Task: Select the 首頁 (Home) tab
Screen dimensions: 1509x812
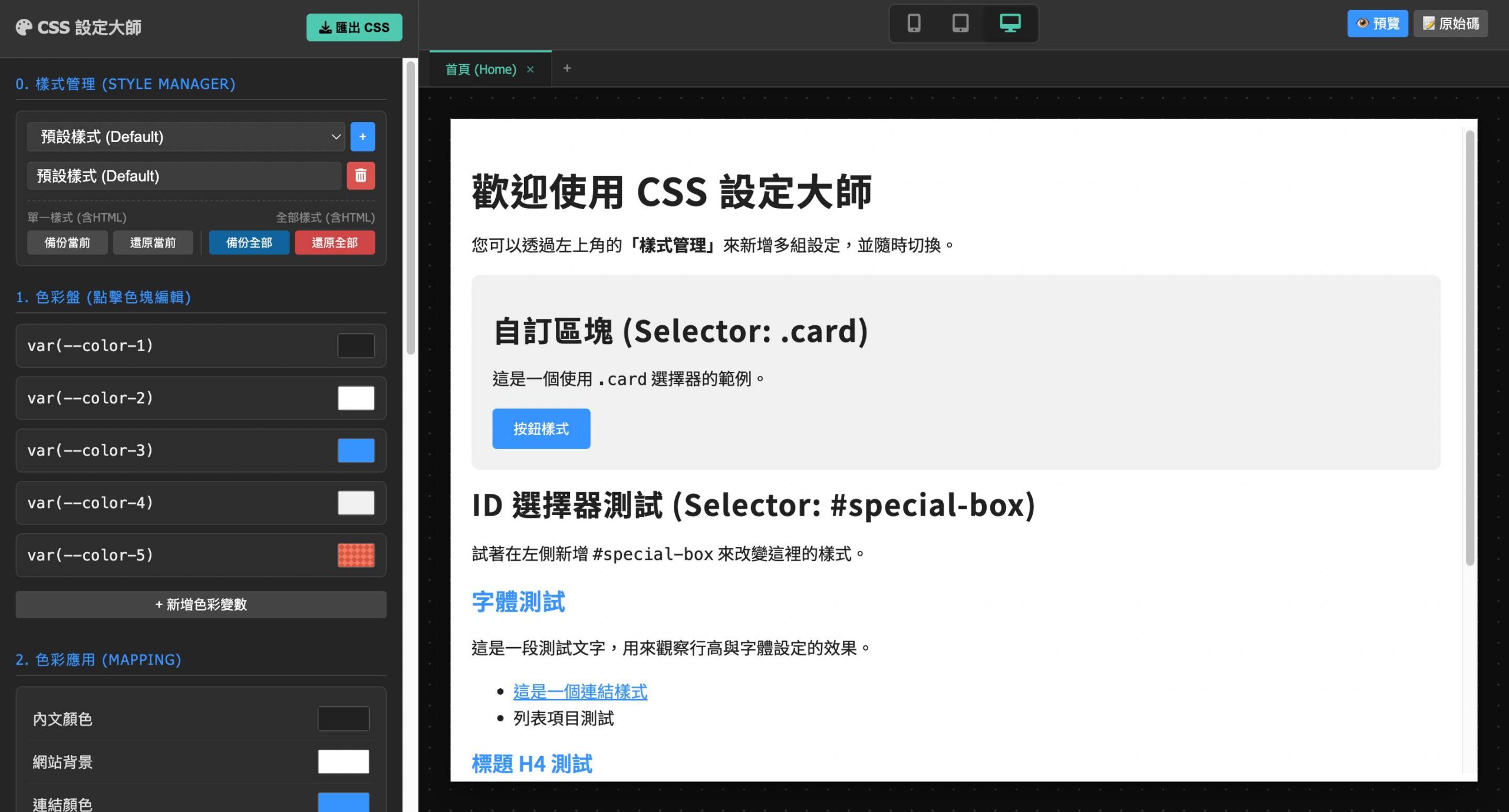Action: pyautogui.click(x=480, y=70)
